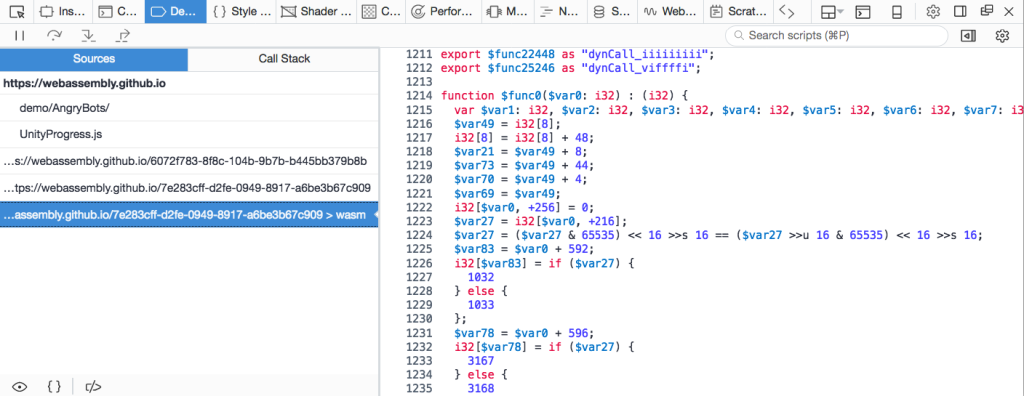Toggle Responsive Design Mode phone icon
Screen dimensions: 1024x396
pyautogui.click(x=897, y=11)
